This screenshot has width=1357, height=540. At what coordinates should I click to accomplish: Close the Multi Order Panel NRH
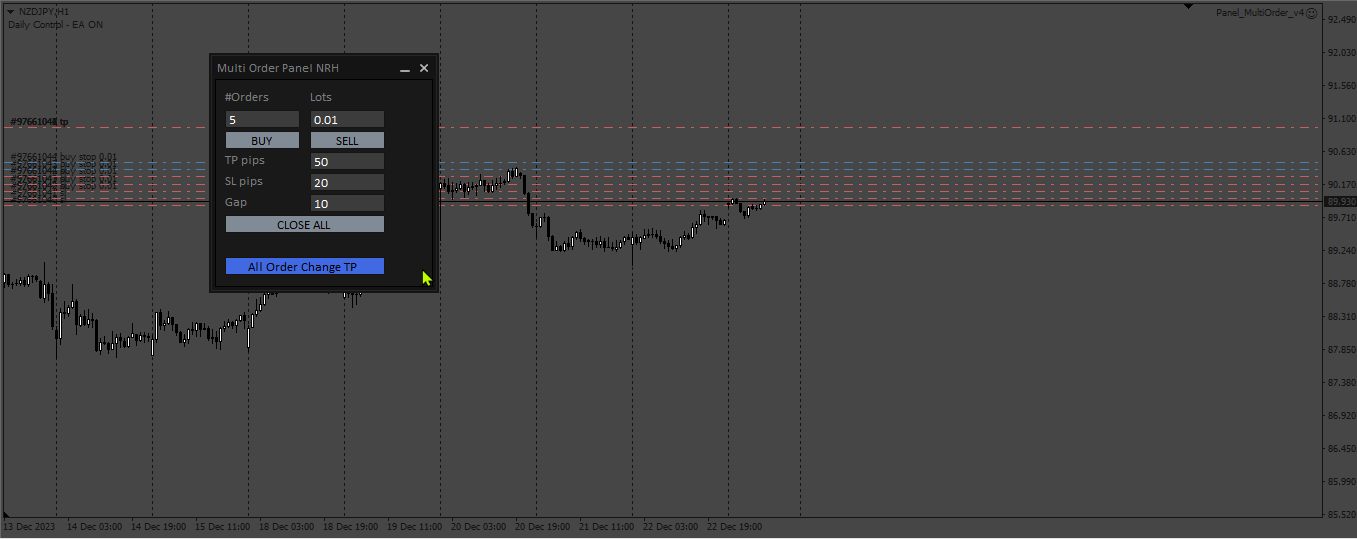click(424, 68)
